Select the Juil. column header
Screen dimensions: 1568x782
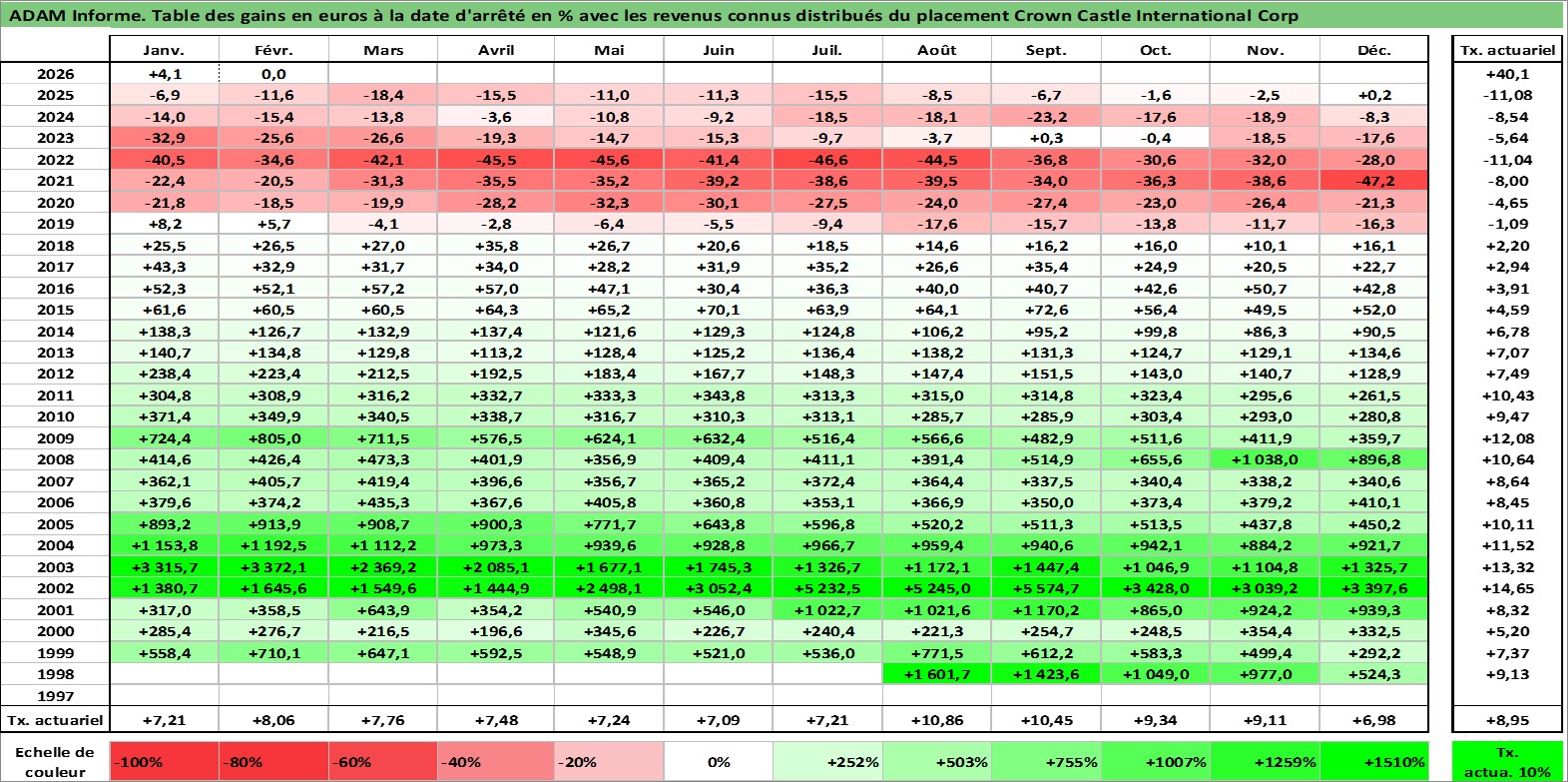tap(827, 50)
